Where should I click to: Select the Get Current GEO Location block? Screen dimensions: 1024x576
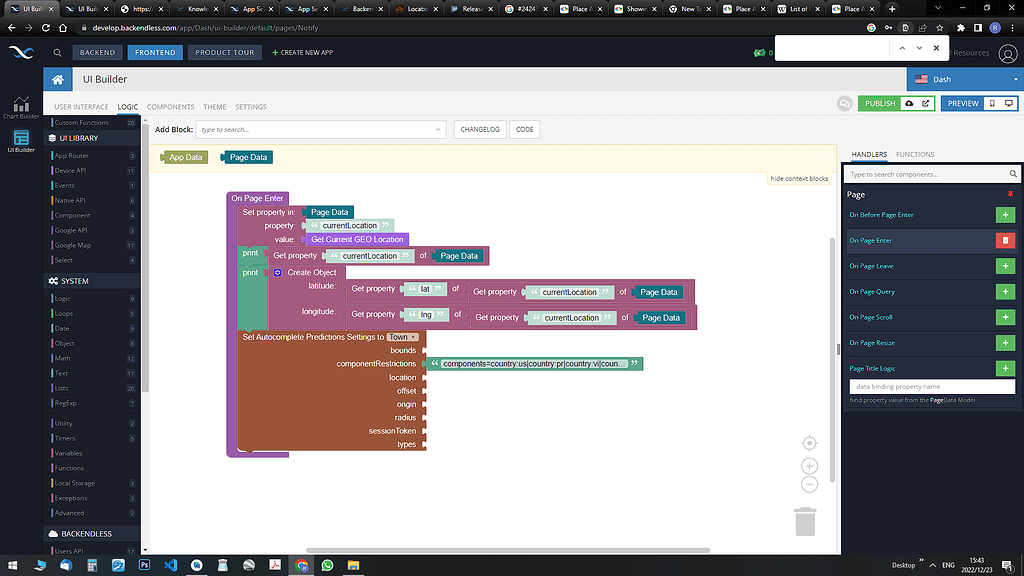click(x=357, y=240)
